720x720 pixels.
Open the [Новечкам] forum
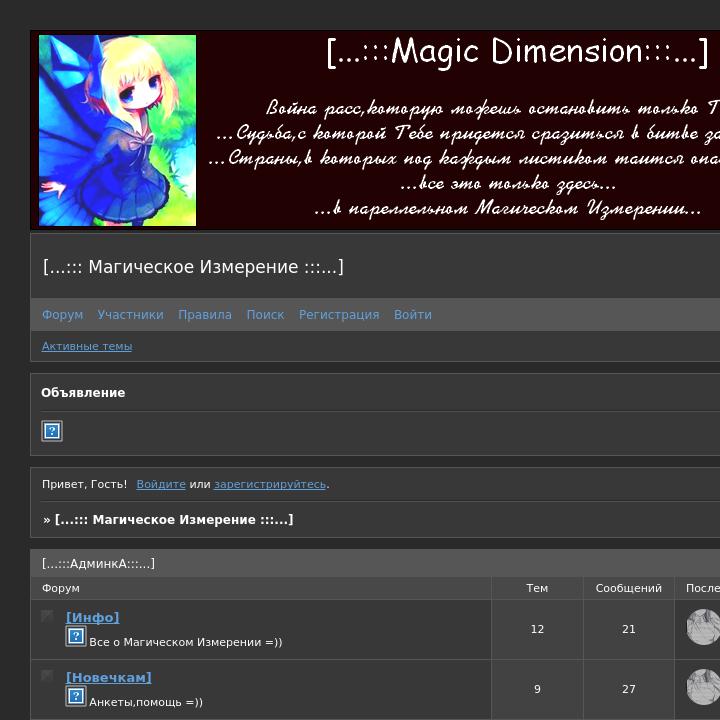(109, 677)
